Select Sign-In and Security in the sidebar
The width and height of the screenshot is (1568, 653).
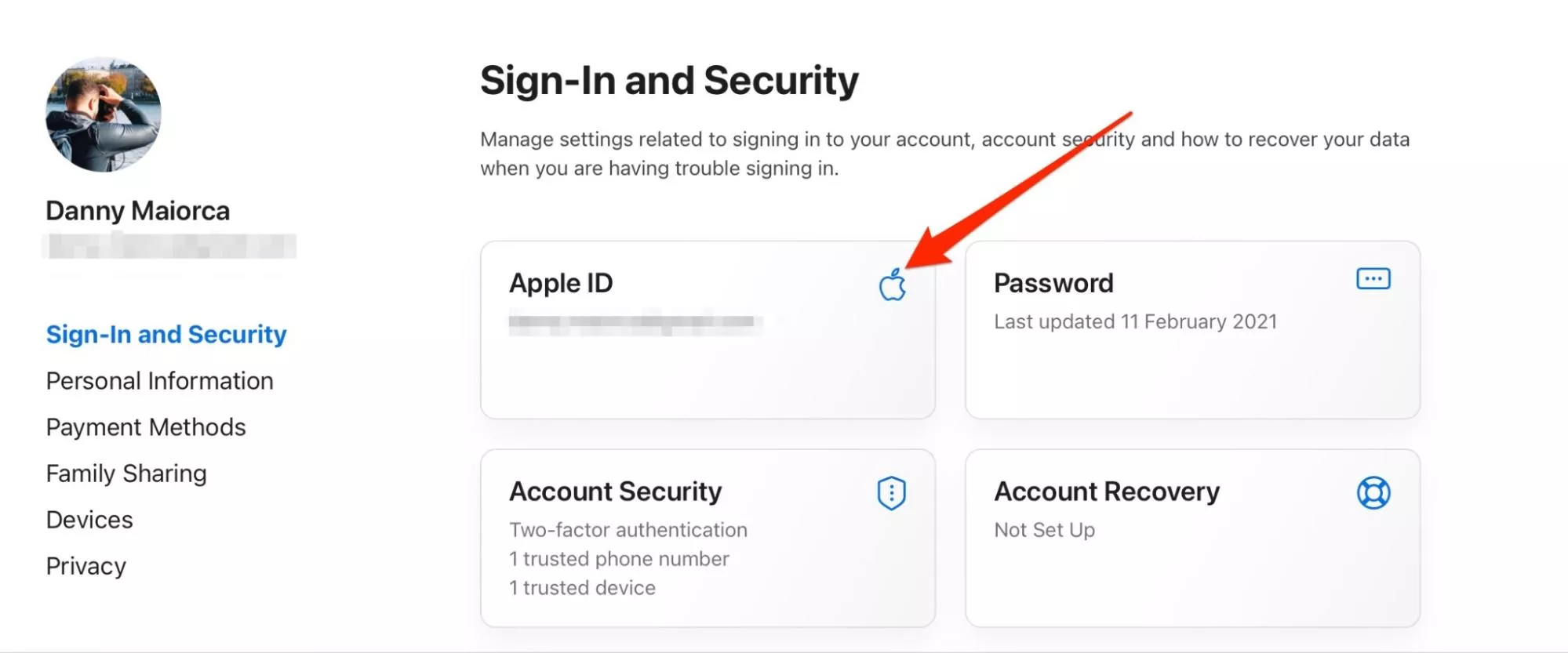[166, 335]
